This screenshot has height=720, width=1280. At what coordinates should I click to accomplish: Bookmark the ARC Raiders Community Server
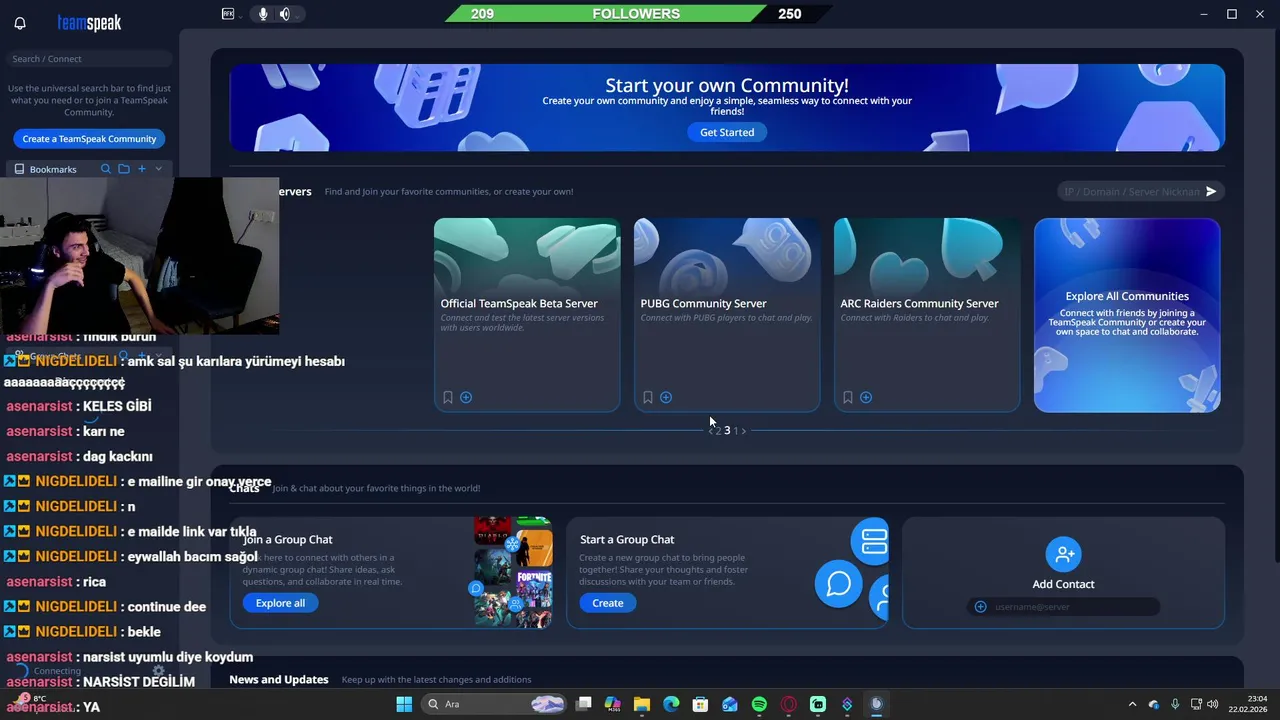tap(848, 397)
